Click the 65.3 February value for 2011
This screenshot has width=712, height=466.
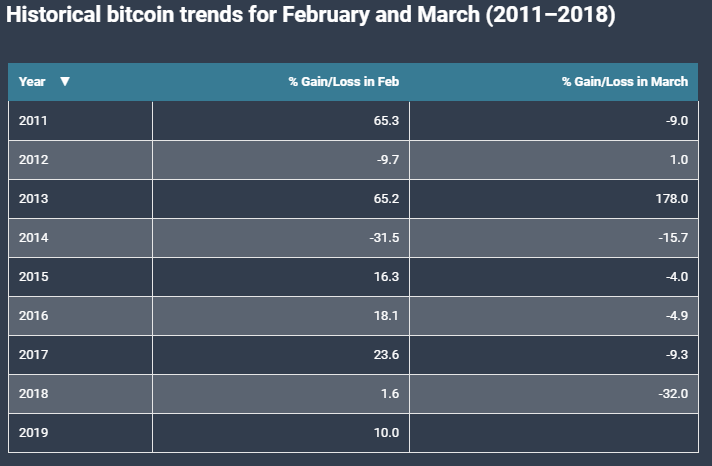387,121
